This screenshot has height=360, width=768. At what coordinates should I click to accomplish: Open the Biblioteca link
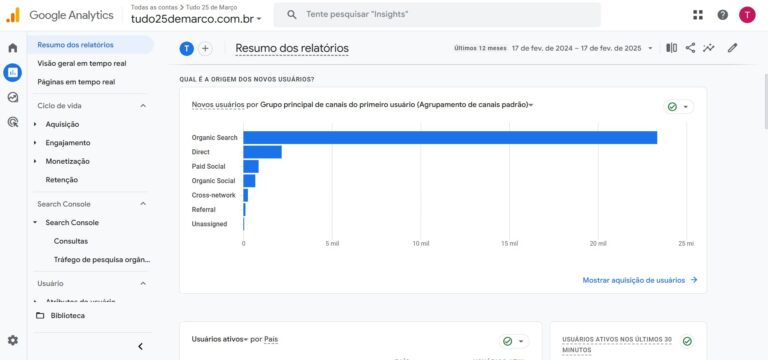[68, 315]
